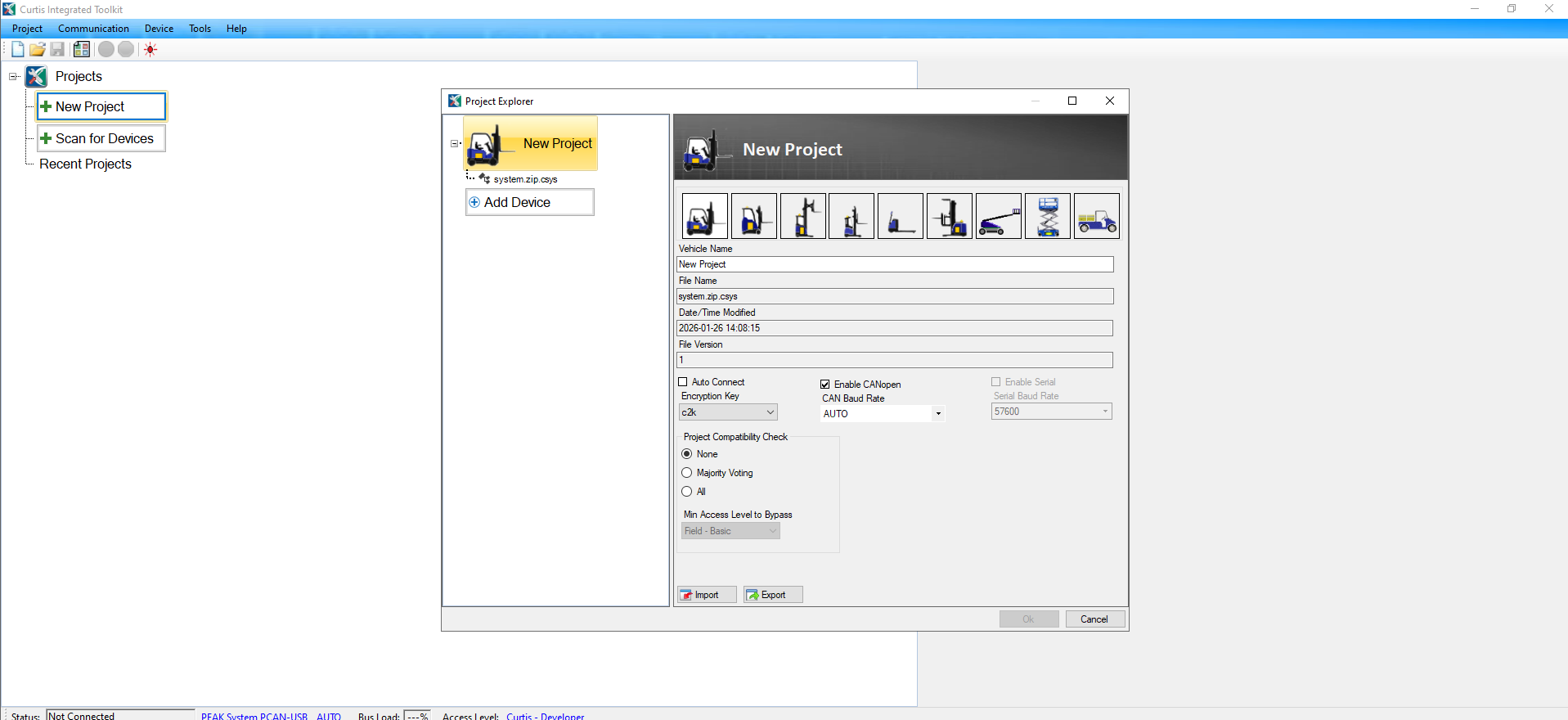Choose the utility truck vehicle icon

click(1096, 216)
